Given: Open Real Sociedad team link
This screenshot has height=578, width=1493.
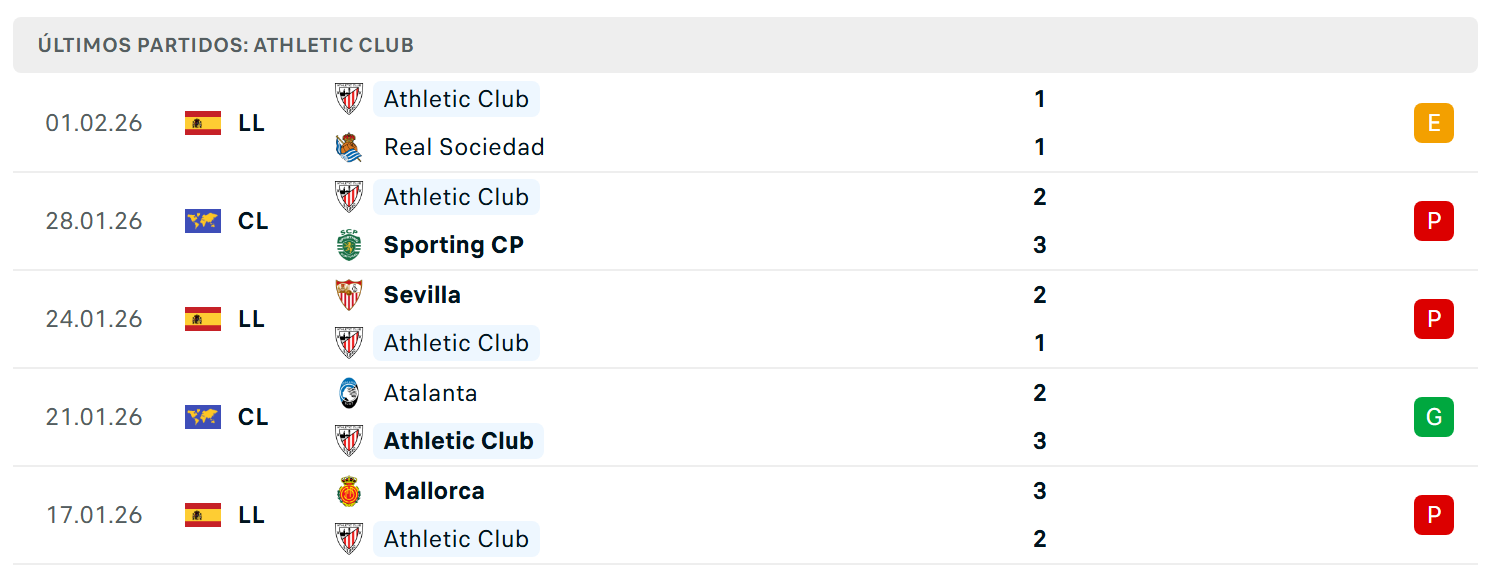Looking at the screenshot, I should [x=464, y=147].
